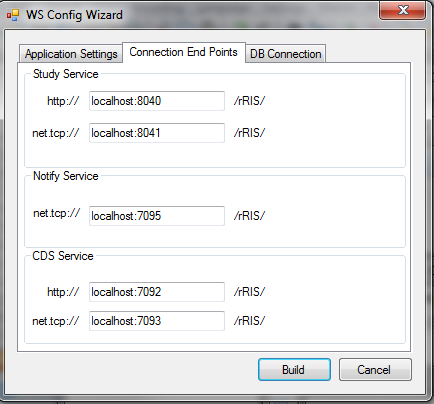Click the Notify Service localhost:7095 field
Screen dimensions: 434x404
coord(157,216)
